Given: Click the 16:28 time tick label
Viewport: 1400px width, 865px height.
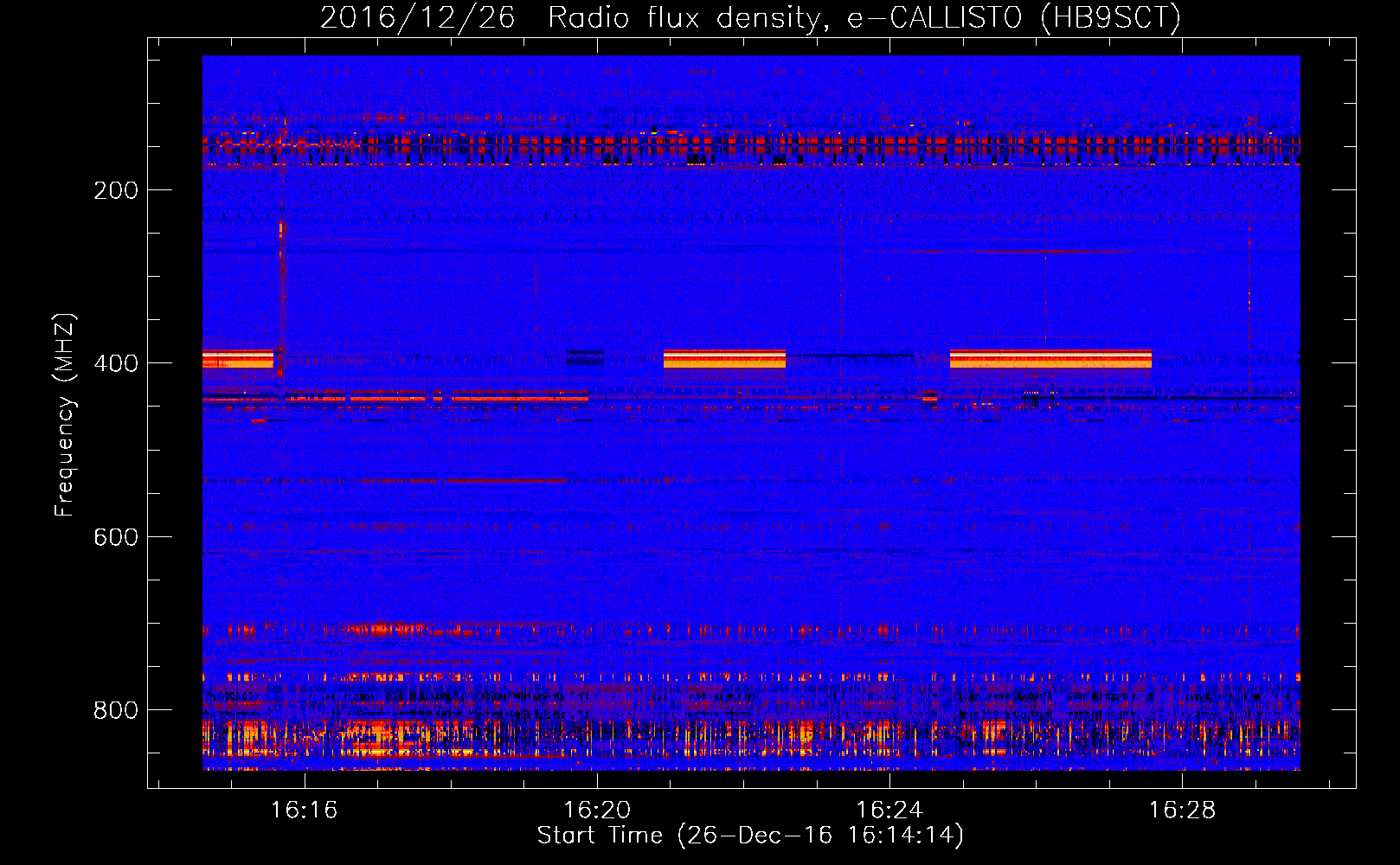Looking at the screenshot, I should 1182,811.
